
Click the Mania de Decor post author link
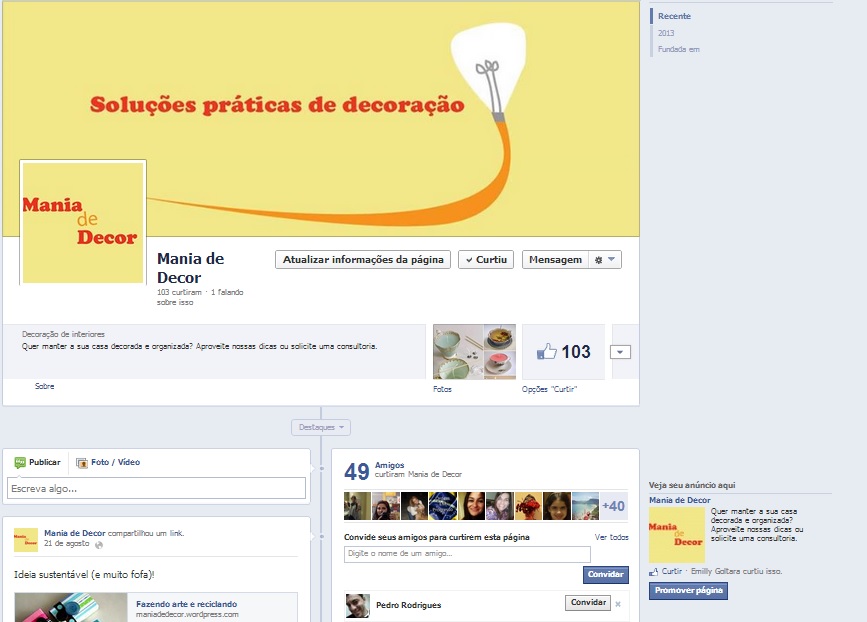pyautogui.click(x=75, y=534)
